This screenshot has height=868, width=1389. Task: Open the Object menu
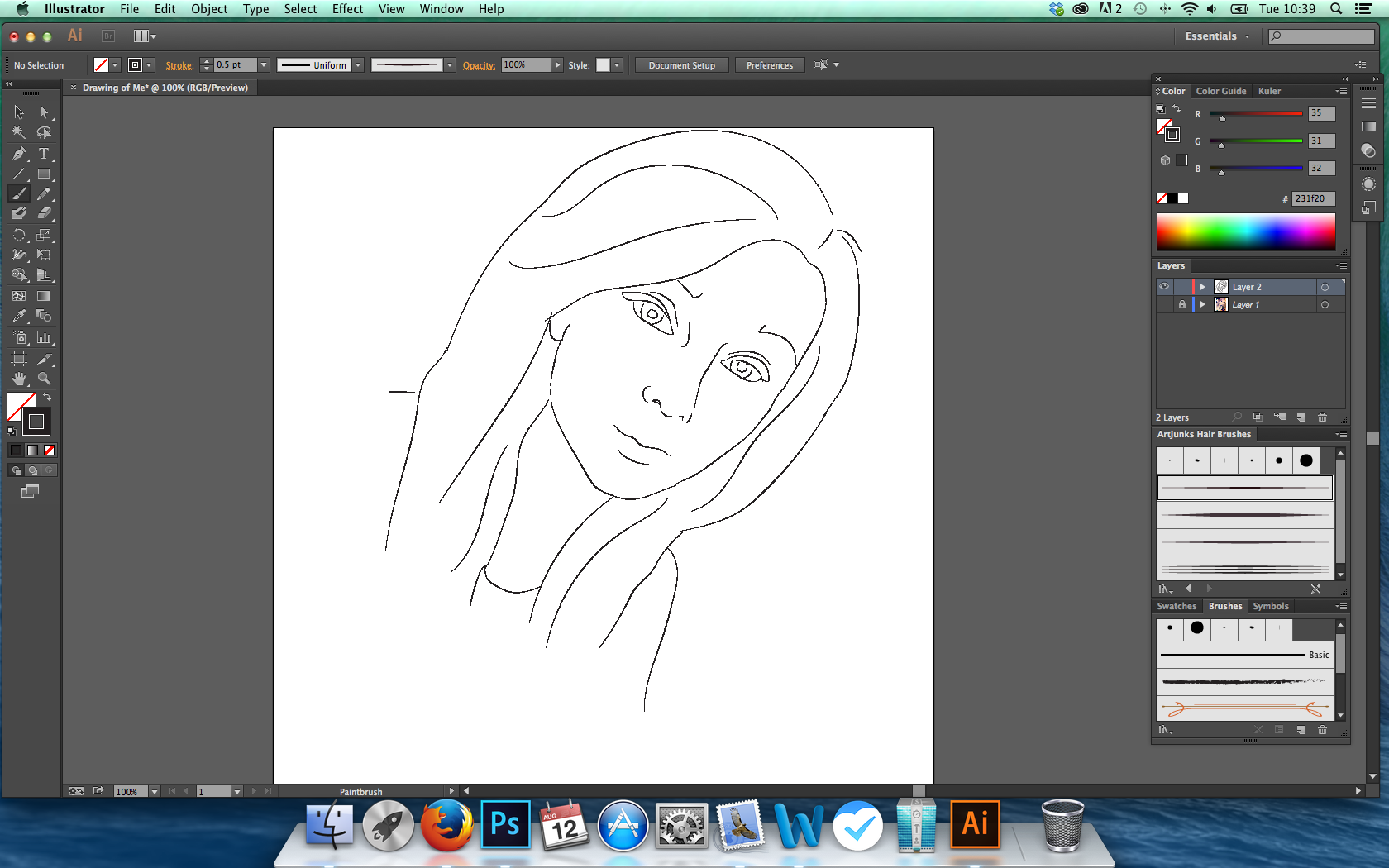pyautogui.click(x=208, y=9)
